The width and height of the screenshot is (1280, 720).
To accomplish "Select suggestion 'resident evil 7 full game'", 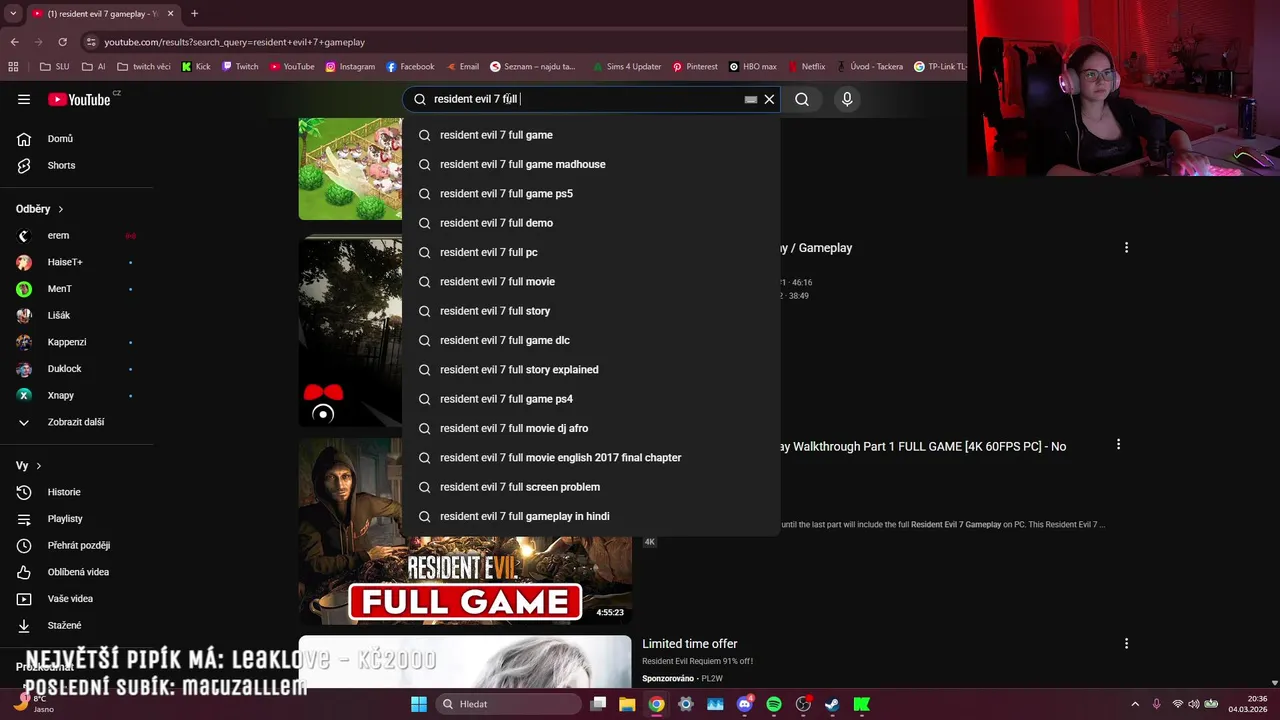I will (x=591, y=135).
